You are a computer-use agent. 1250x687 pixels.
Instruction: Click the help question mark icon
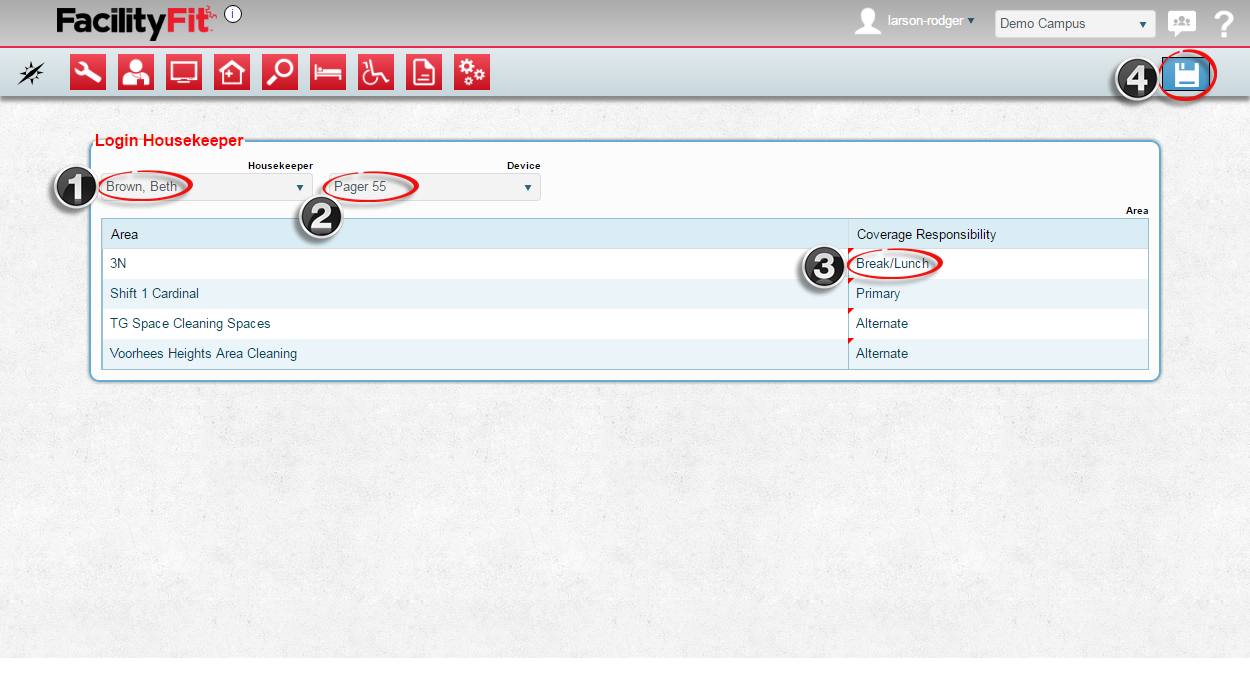point(1224,24)
